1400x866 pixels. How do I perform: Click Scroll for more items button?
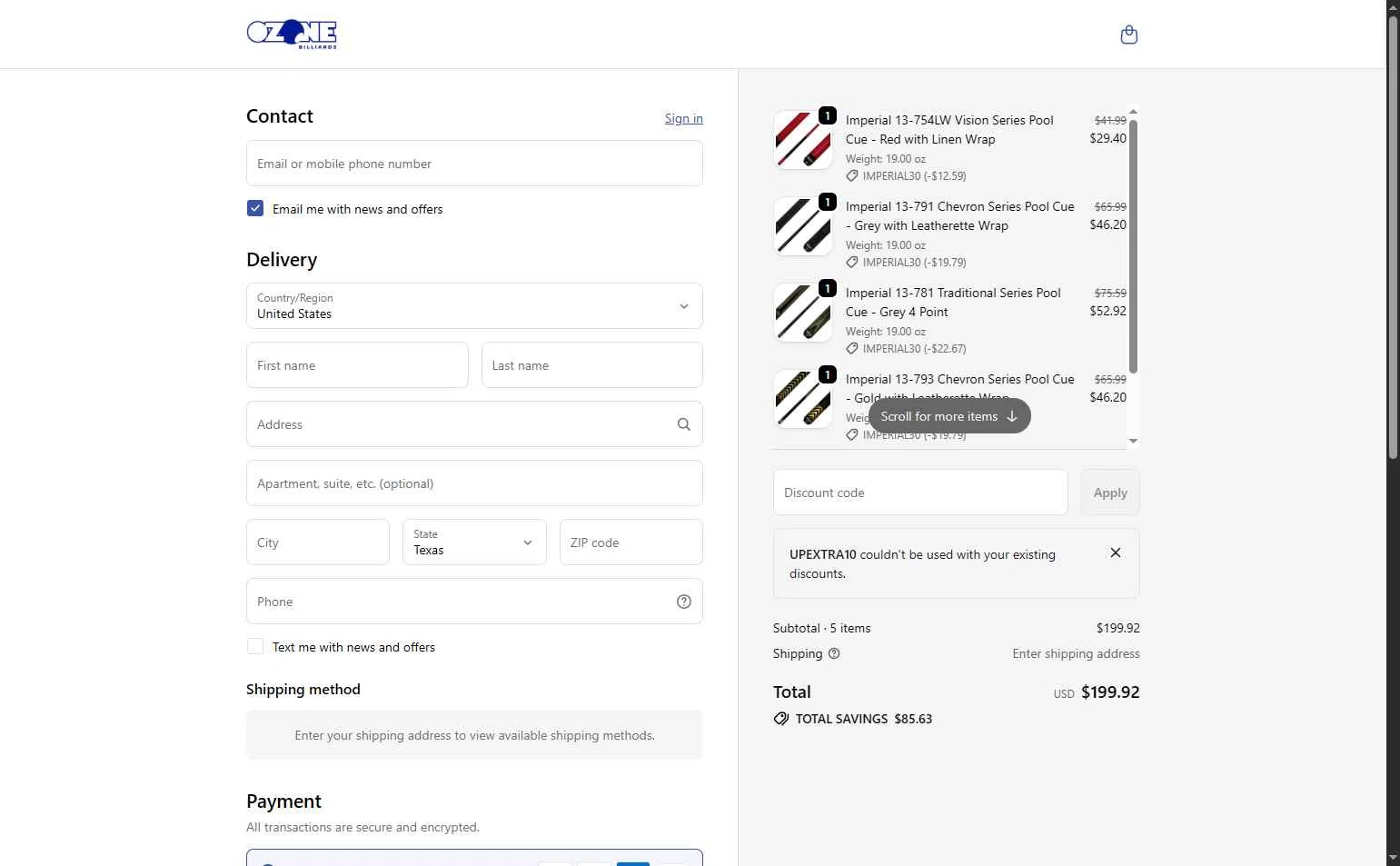[949, 416]
